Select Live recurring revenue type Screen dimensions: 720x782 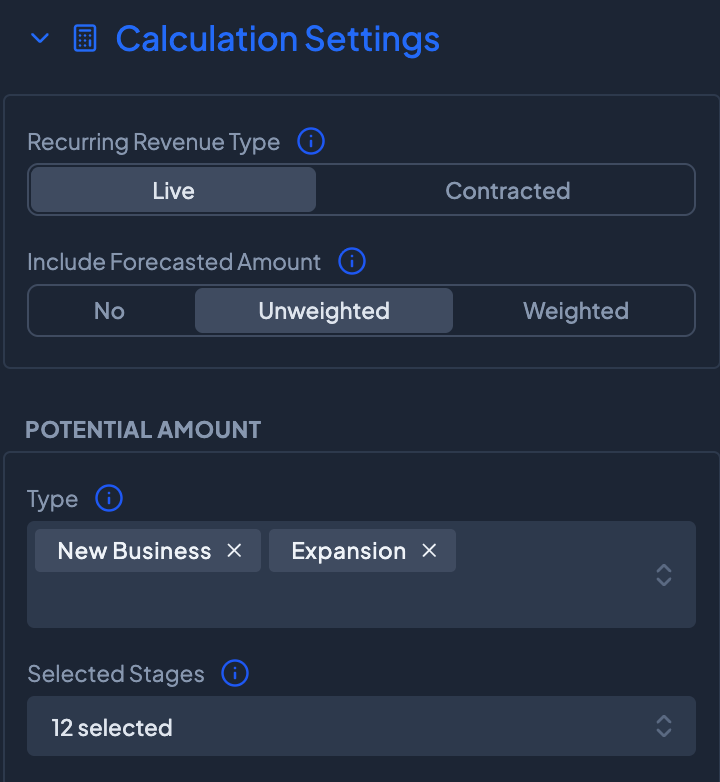click(x=173, y=190)
